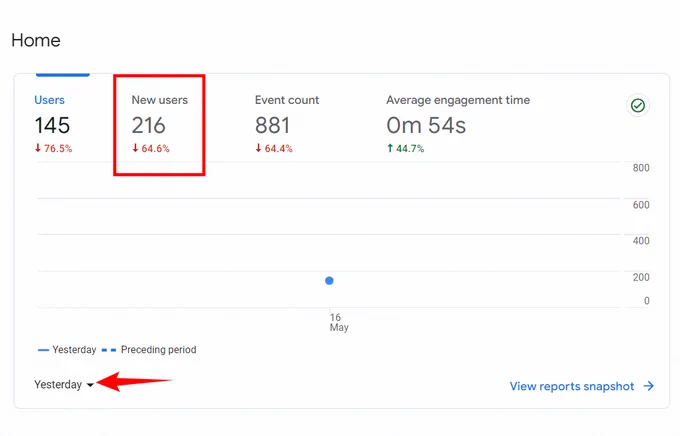Click the Home page heading

click(36, 40)
